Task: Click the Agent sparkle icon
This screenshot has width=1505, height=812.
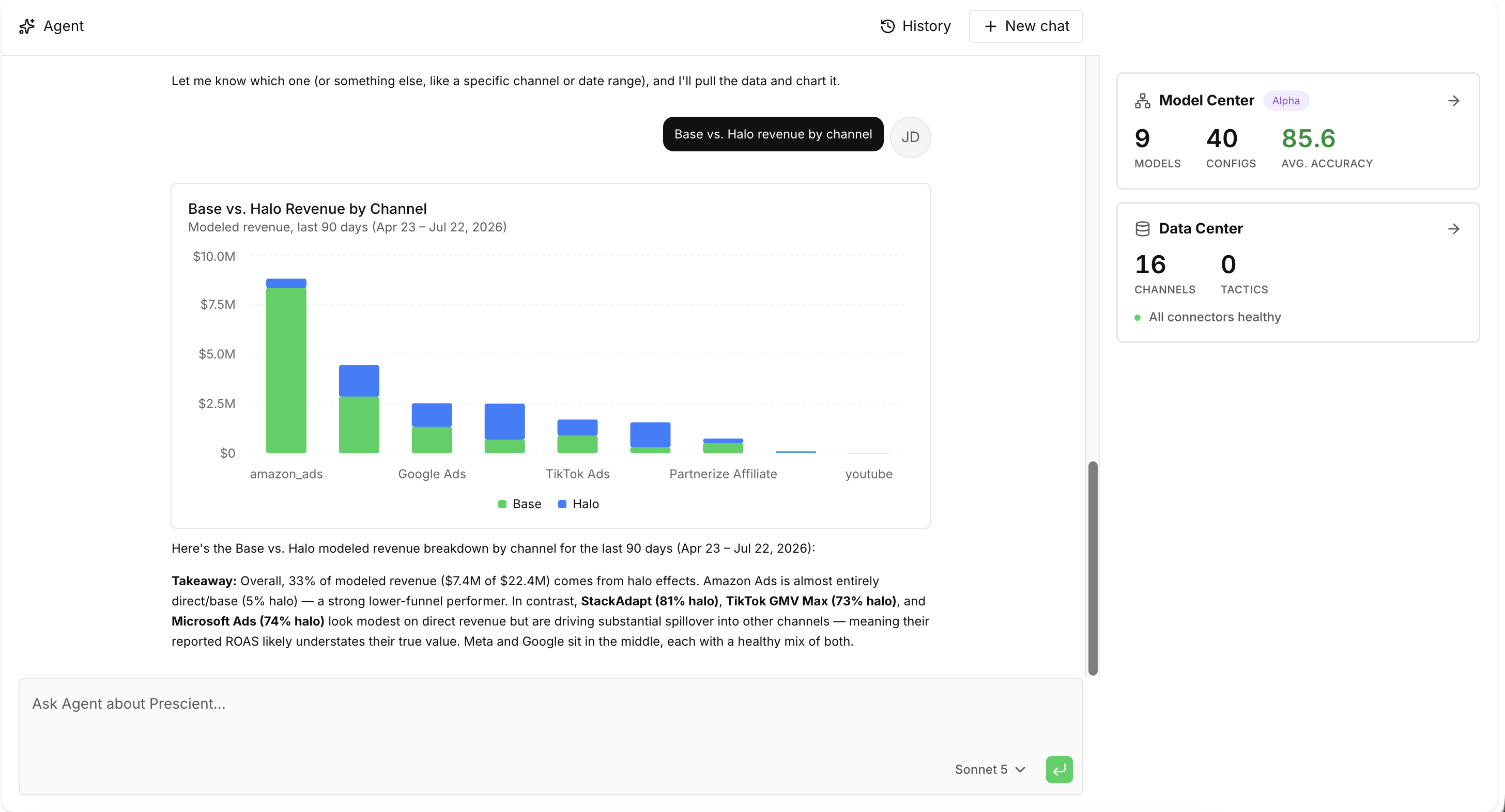Action: coord(27,26)
